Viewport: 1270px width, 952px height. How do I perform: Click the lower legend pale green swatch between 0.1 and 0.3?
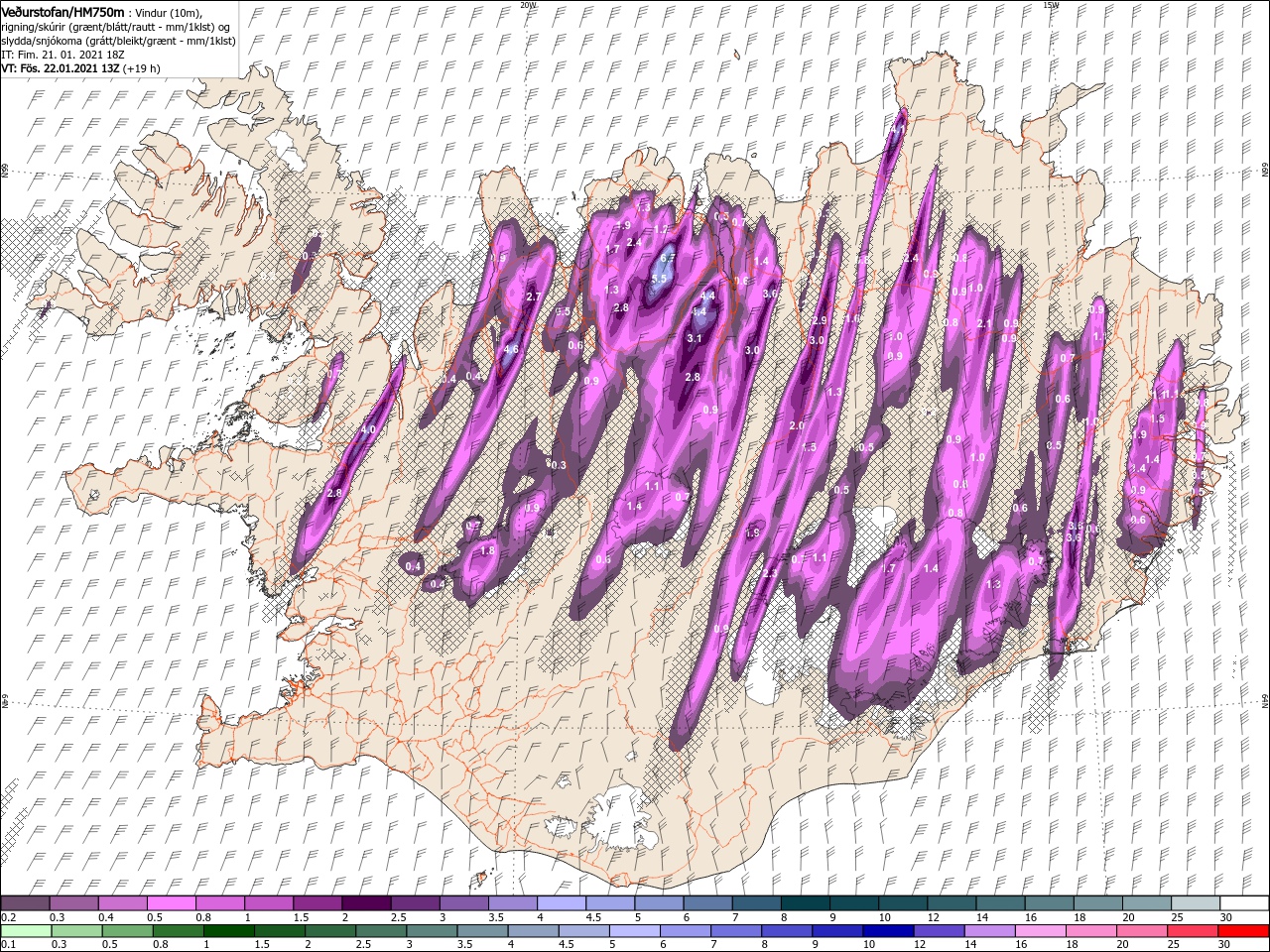25,931
